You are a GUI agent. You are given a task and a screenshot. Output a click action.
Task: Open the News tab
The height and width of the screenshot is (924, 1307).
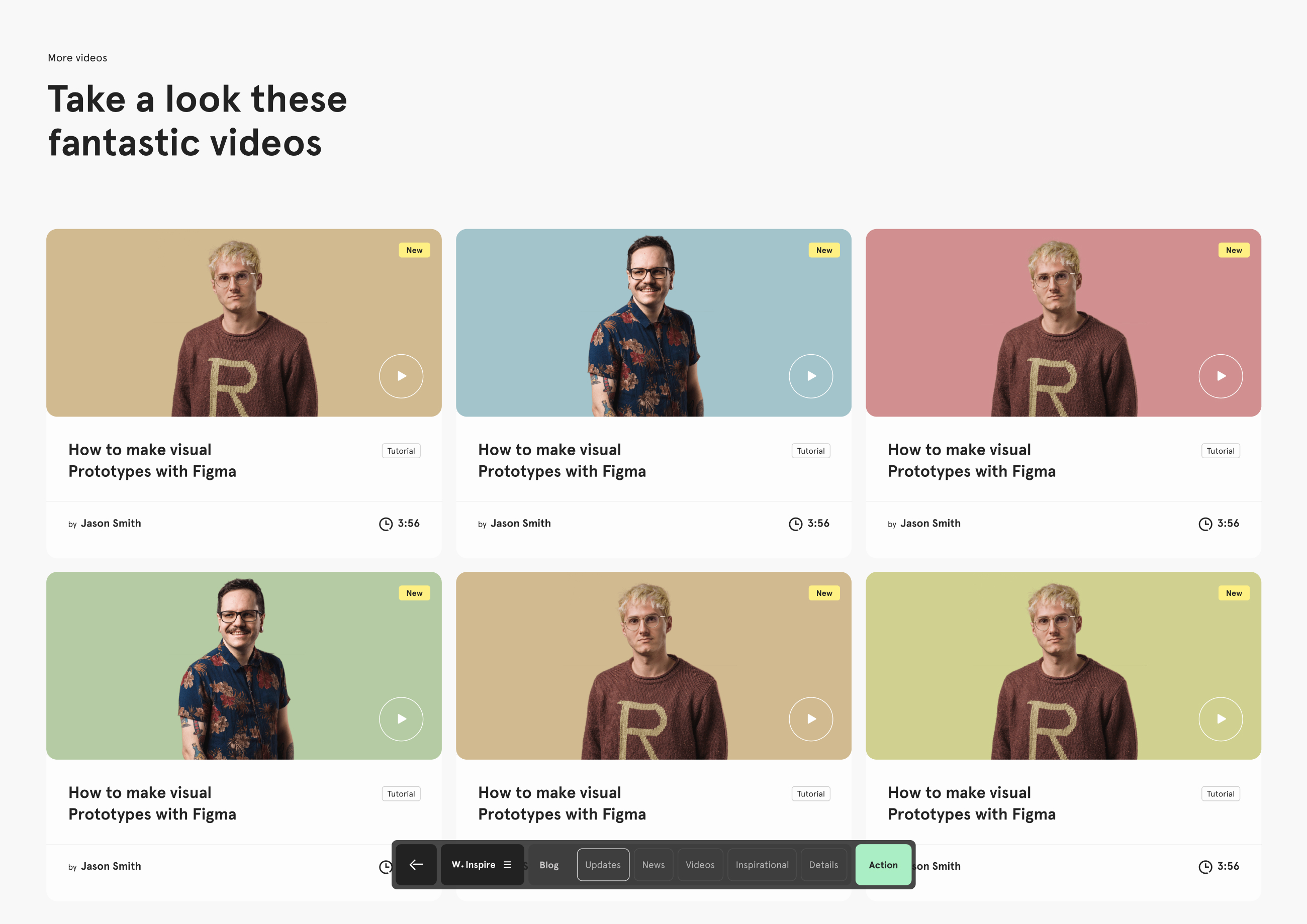(653, 864)
